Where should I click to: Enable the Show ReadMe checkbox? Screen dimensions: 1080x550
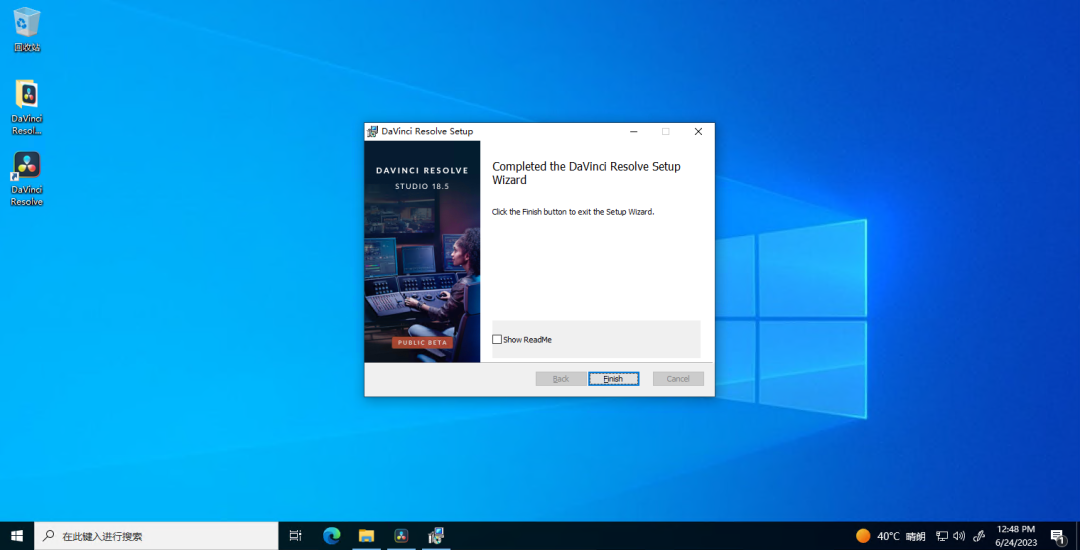(x=498, y=340)
